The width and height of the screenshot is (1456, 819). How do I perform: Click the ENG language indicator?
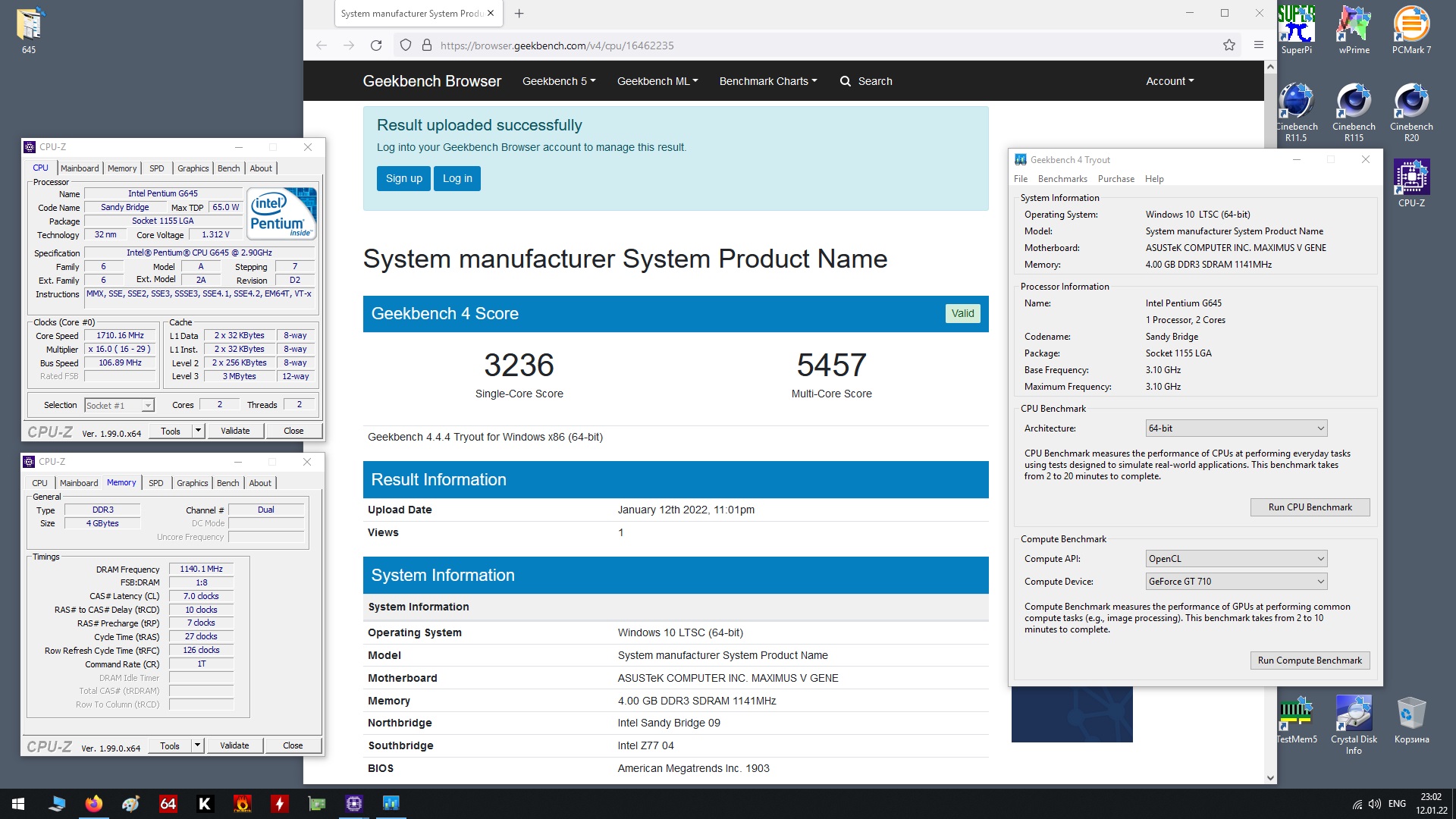(1397, 804)
